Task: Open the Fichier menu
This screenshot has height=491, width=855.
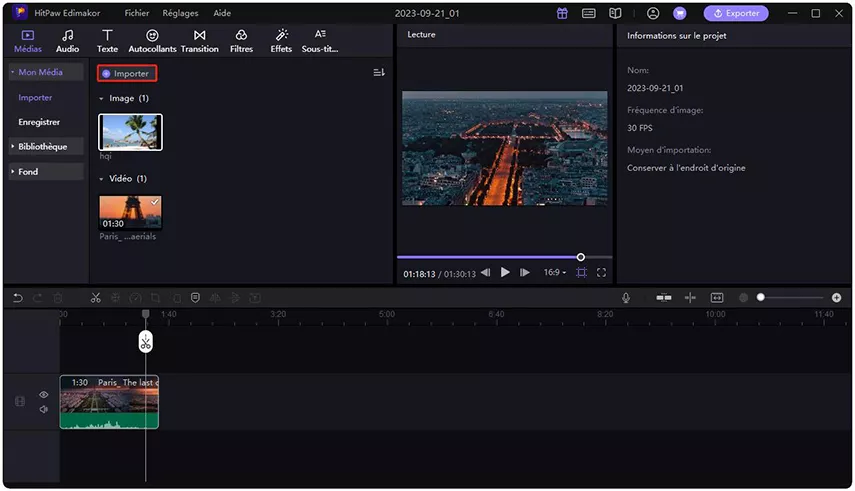Action: click(x=136, y=13)
